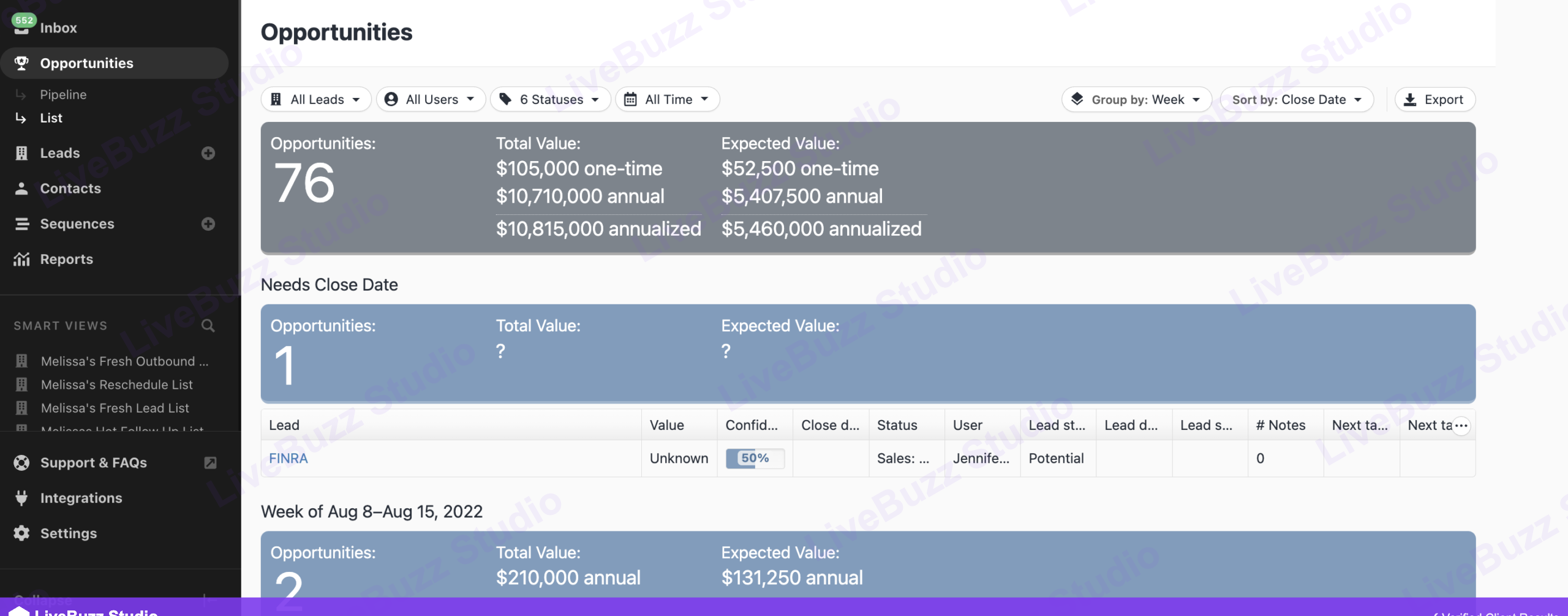Click the plus icon next to Leads
Image resolution: width=1568 pixels, height=616 pixels.
click(208, 153)
